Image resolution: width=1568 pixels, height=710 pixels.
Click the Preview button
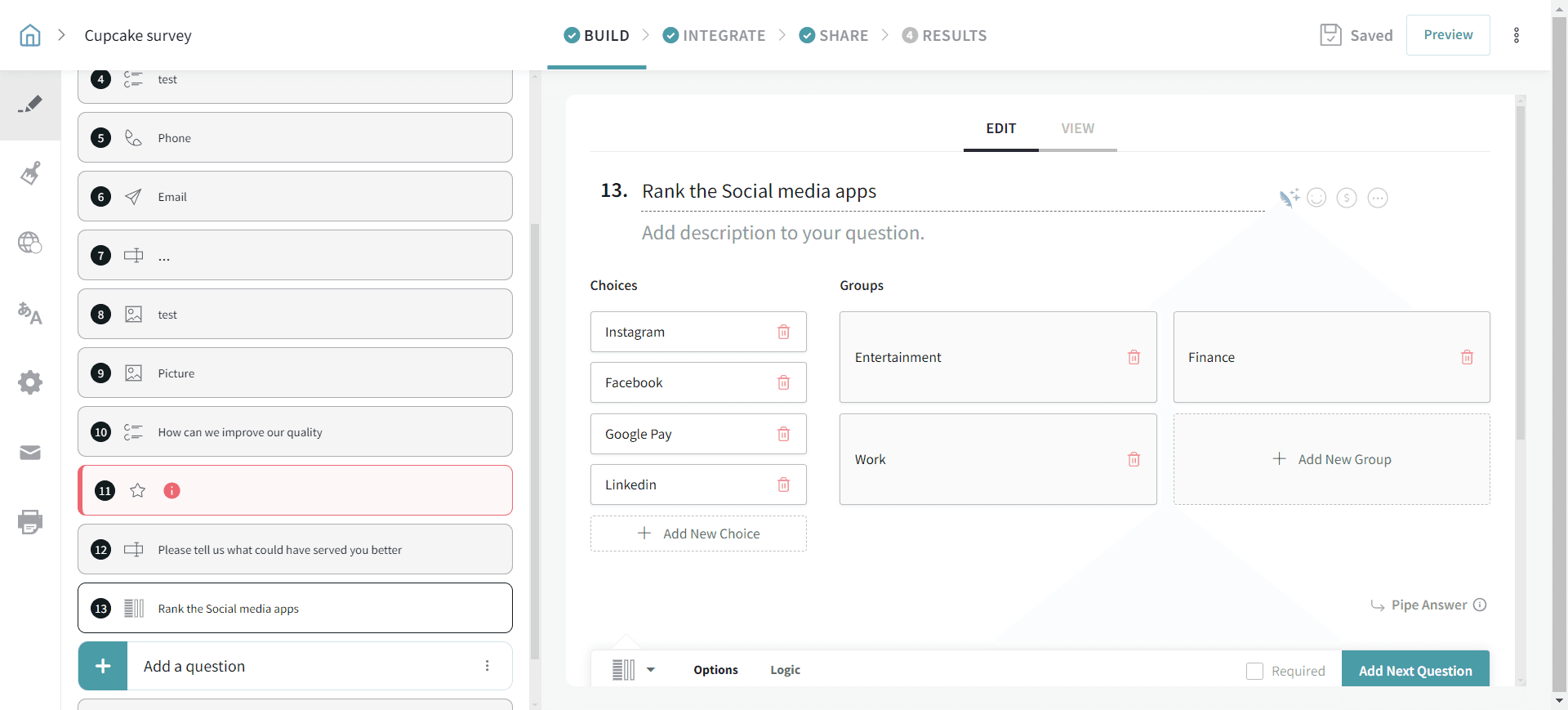pyautogui.click(x=1447, y=35)
